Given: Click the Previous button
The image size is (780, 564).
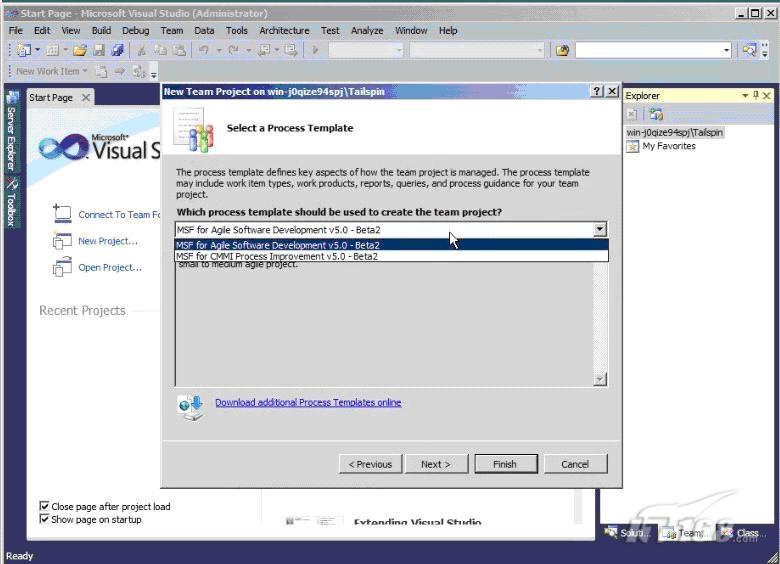Looking at the screenshot, I should (x=370, y=464).
